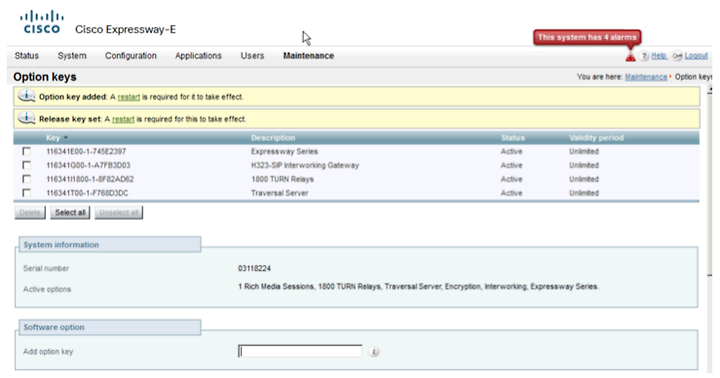Click the '1800 TURN Relays' description cell
720x378 pixels.
click(282, 179)
